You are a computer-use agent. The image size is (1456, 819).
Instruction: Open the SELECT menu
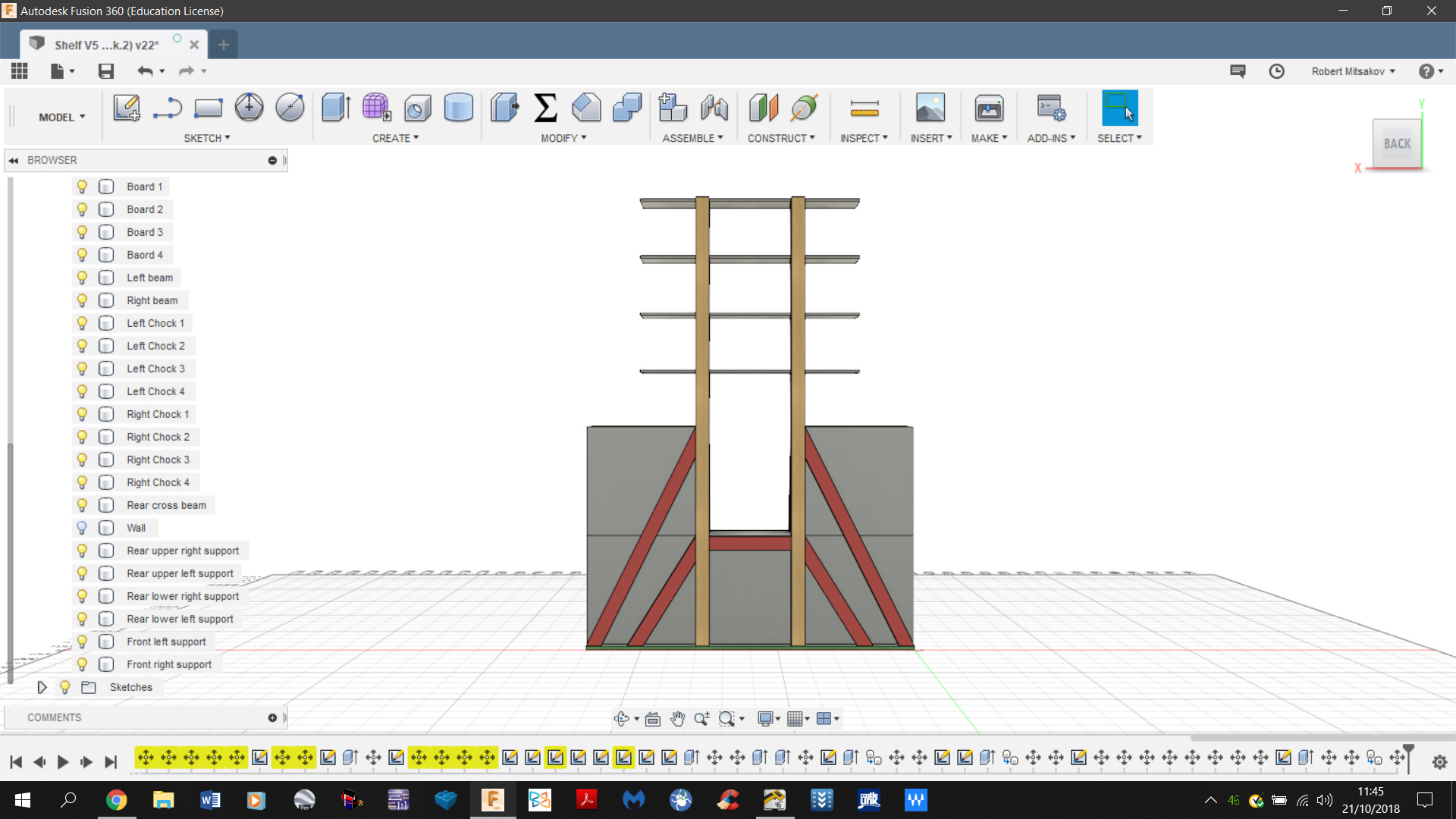[1119, 138]
